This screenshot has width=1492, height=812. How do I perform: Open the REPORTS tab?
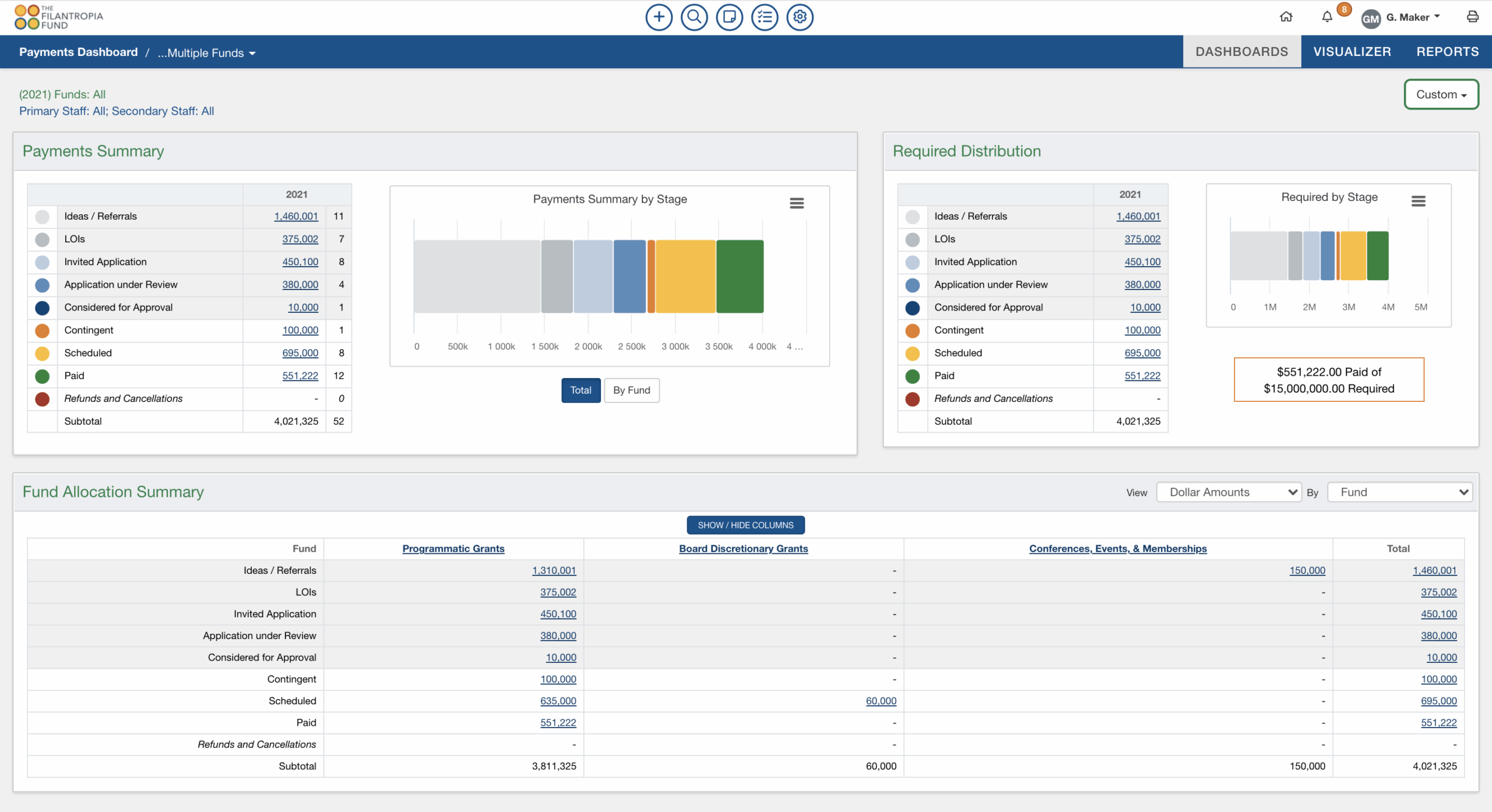[x=1448, y=51]
